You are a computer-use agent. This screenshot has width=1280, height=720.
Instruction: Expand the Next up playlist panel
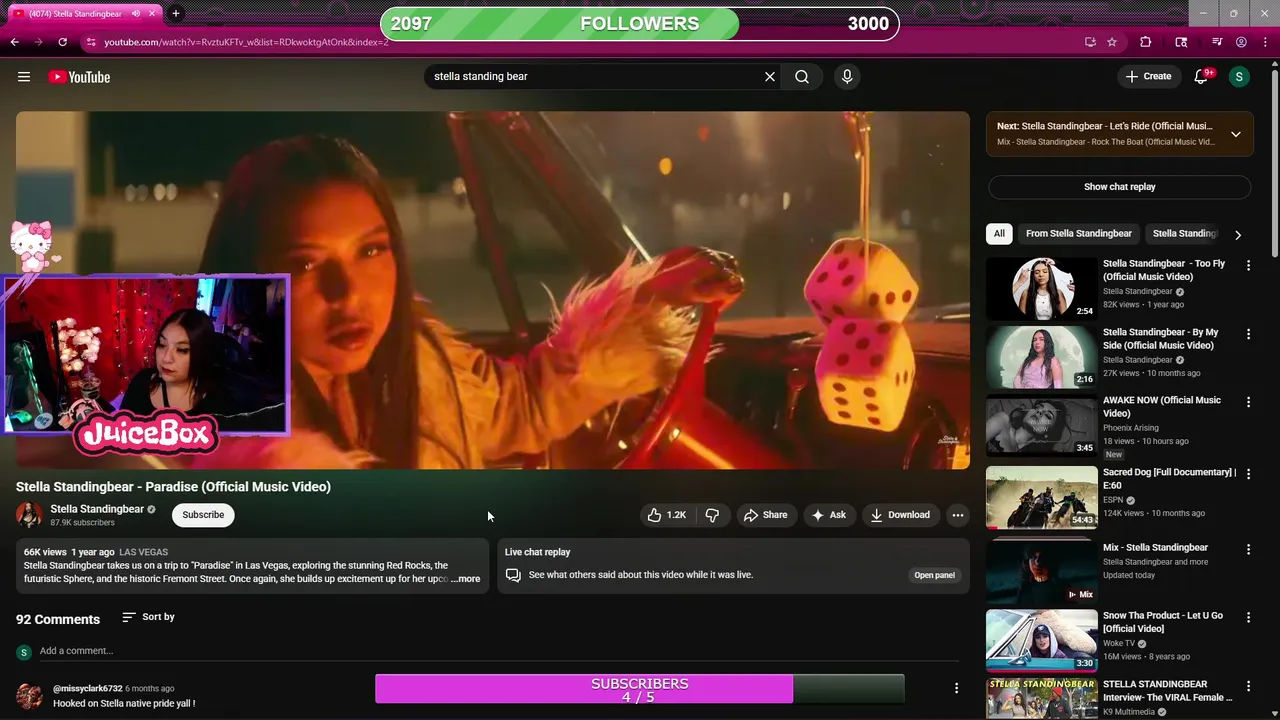tap(1236, 134)
